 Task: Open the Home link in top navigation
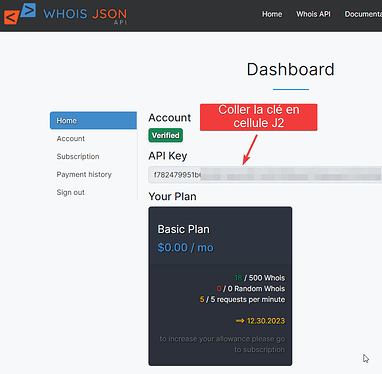click(x=272, y=14)
